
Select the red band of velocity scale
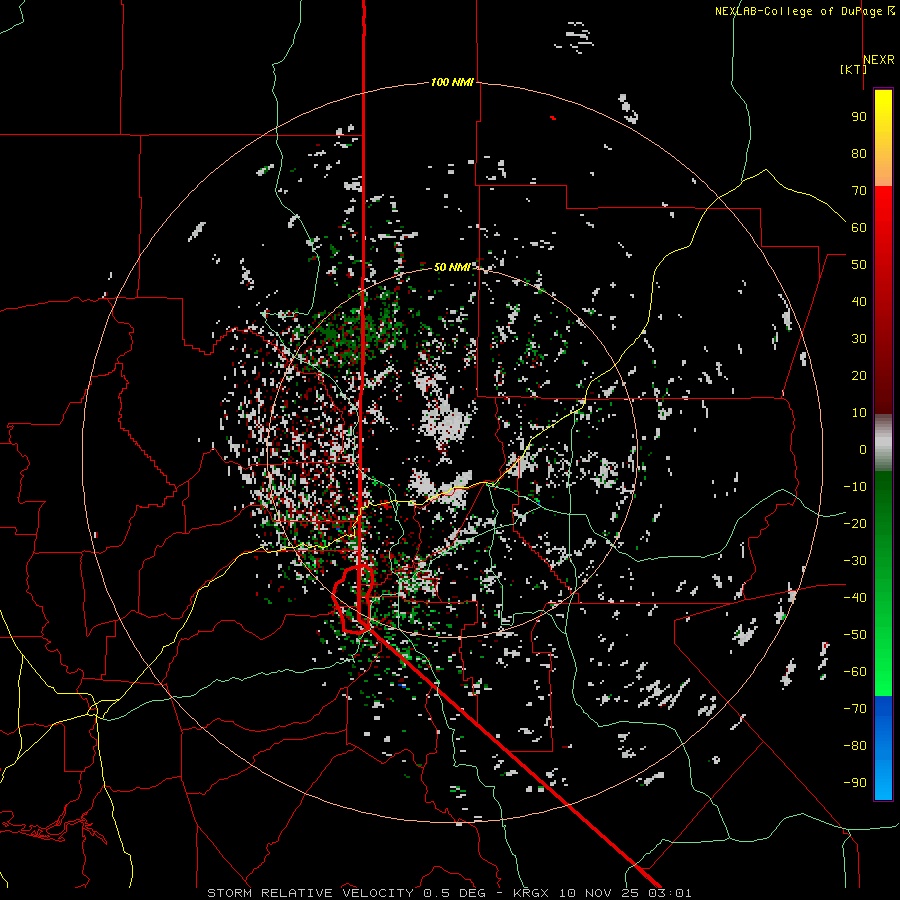coord(883,300)
